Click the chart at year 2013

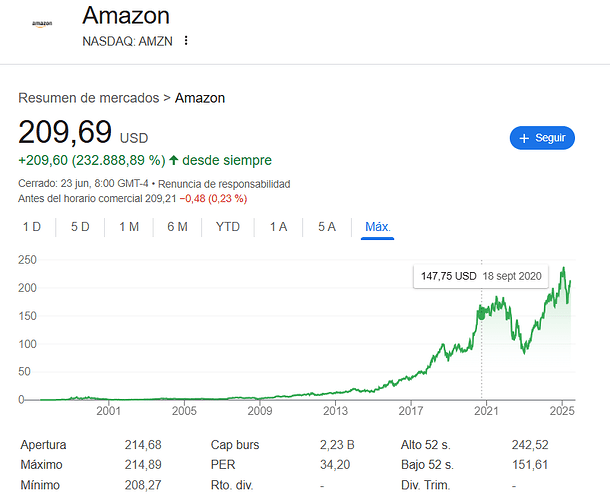(x=334, y=391)
